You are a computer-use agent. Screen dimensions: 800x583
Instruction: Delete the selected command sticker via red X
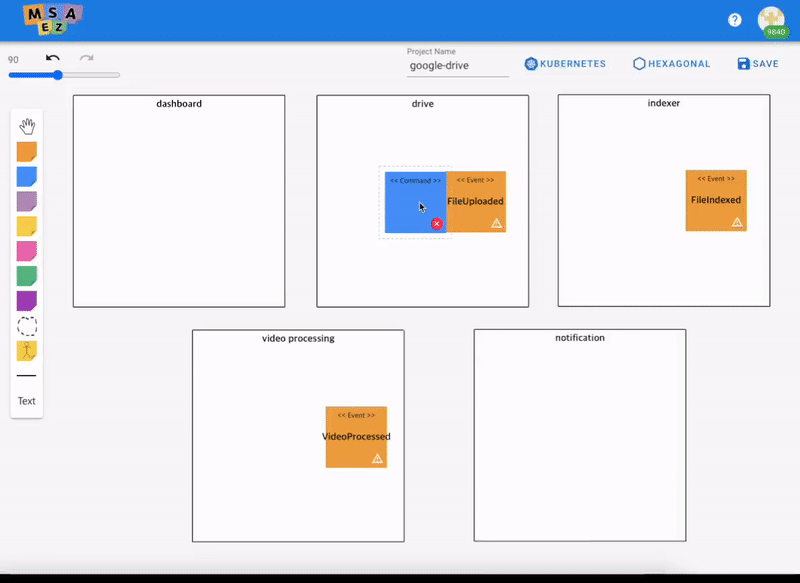tap(436, 224)
